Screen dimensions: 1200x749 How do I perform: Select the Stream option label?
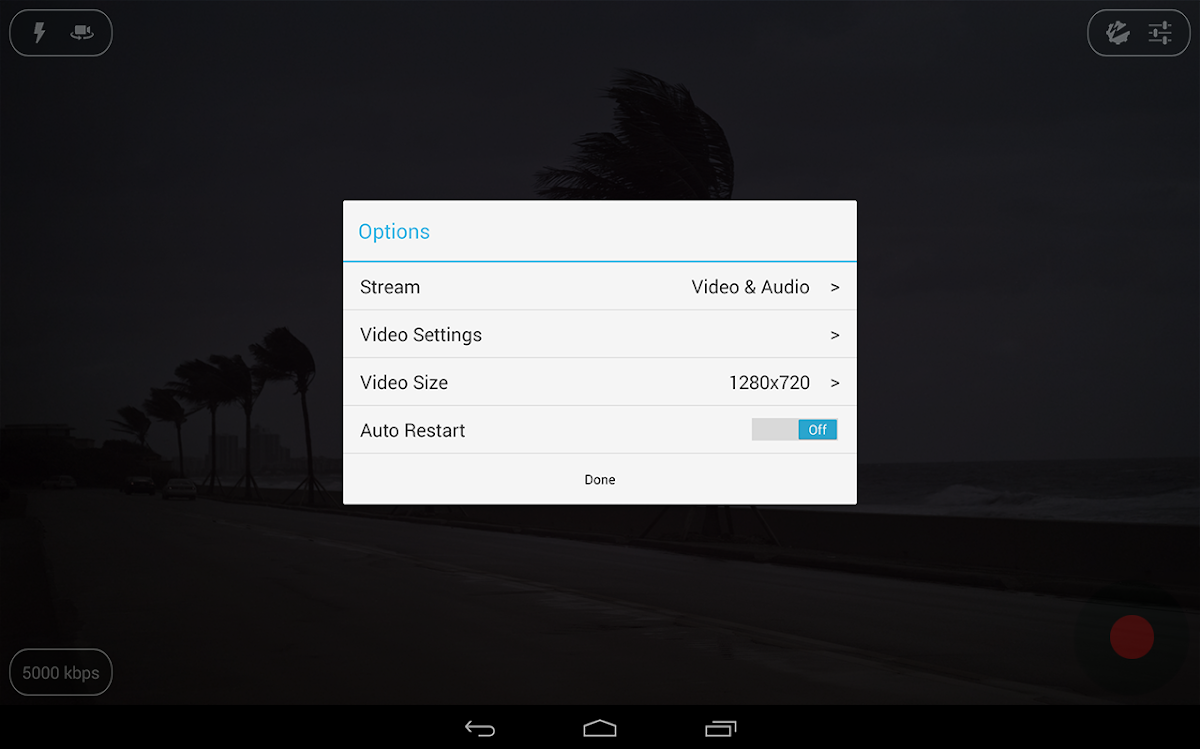click(x=390, y=287)
